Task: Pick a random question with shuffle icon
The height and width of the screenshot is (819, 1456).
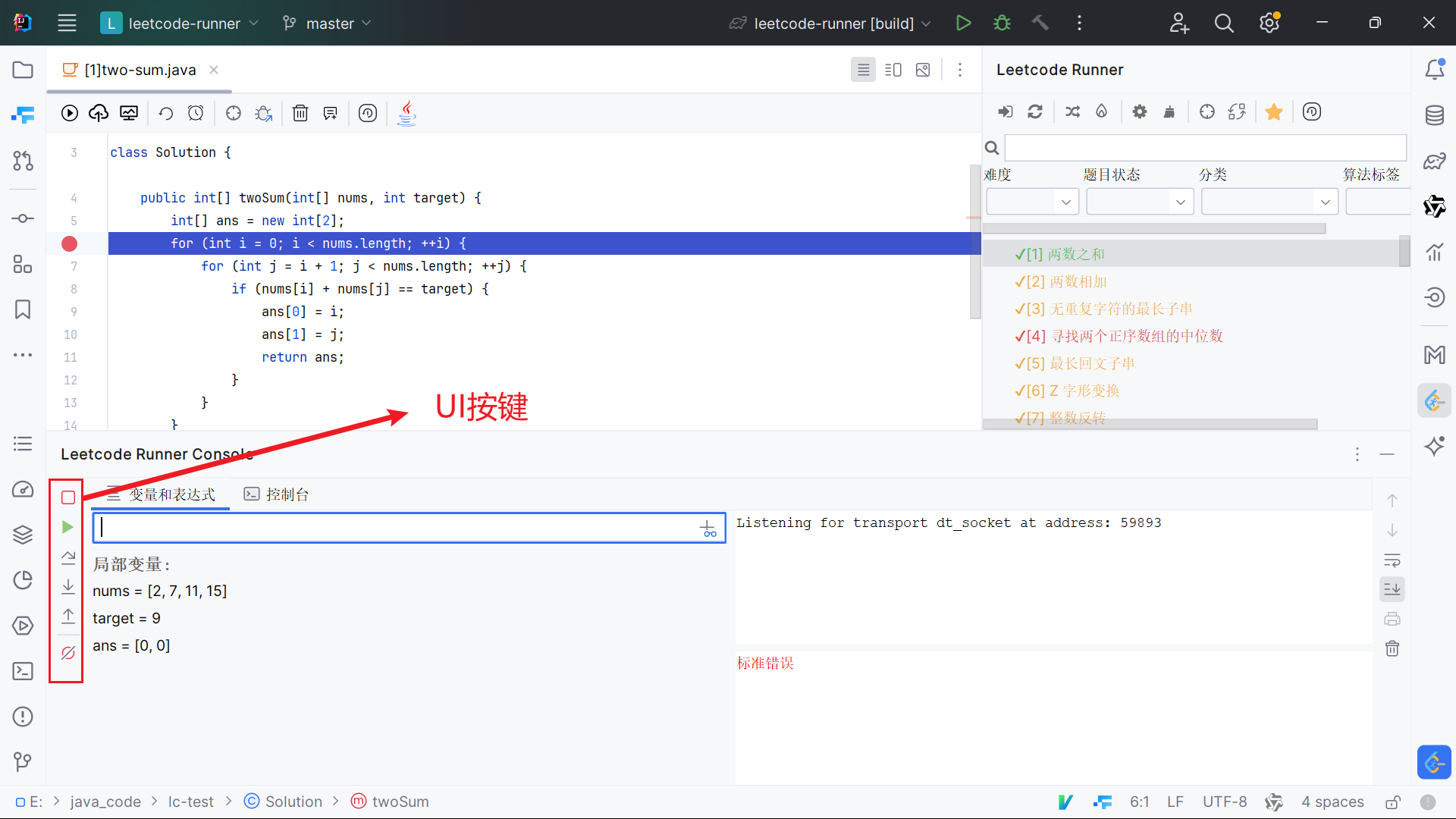Action: coord(1072,111)
